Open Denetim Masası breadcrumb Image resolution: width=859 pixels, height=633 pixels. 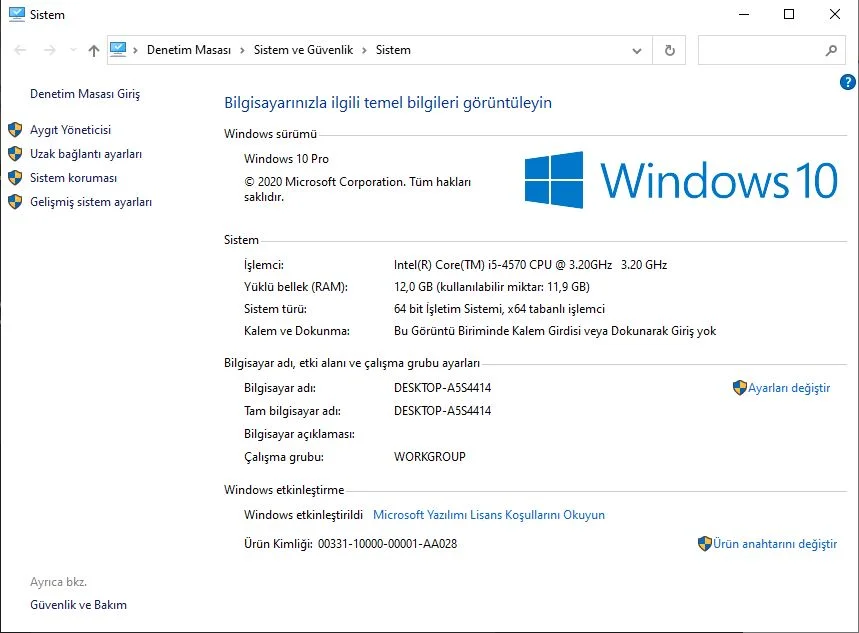(x=189, y=50)
